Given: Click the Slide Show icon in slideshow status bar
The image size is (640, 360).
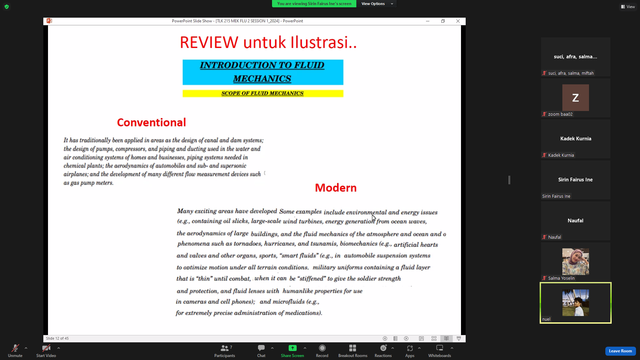Looking at the screenshot, I should (459, 338).
